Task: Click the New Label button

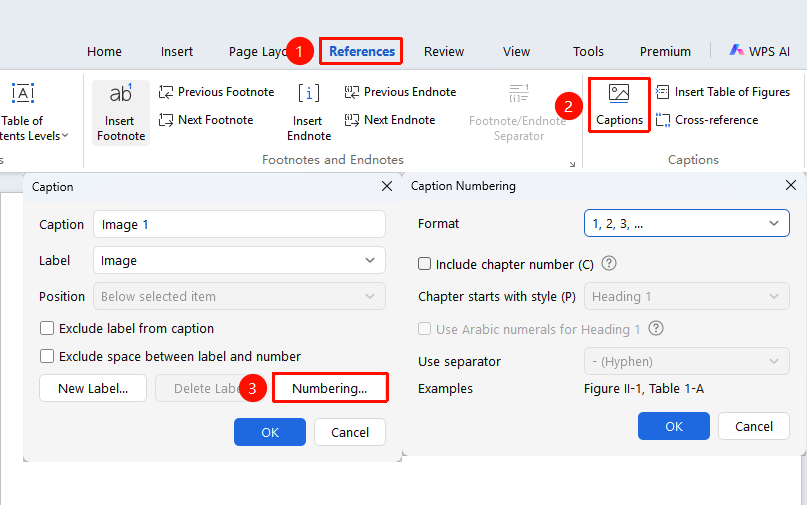Action: (x=93, y=388)
